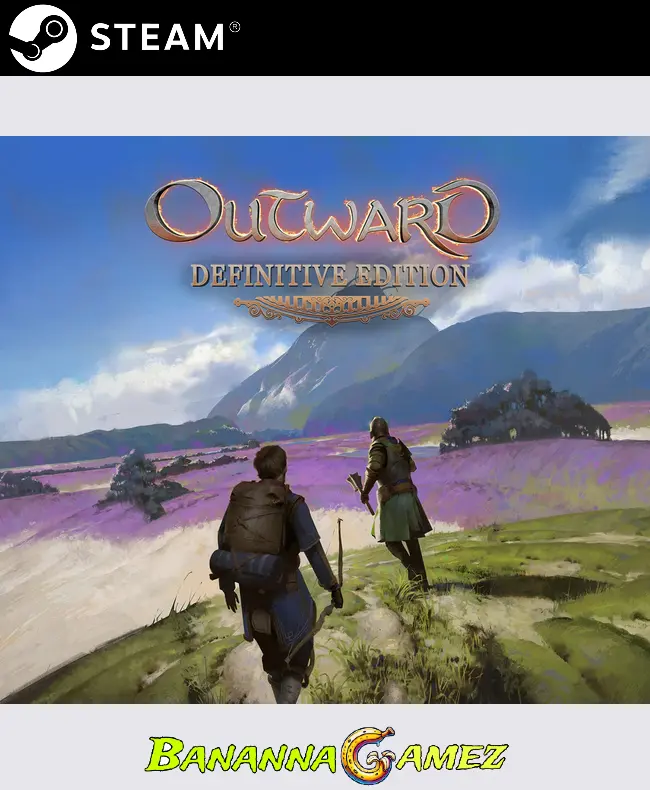Click the Steam logo icon
The width and height of the screenshot is (650, 790).
point(42,38)
